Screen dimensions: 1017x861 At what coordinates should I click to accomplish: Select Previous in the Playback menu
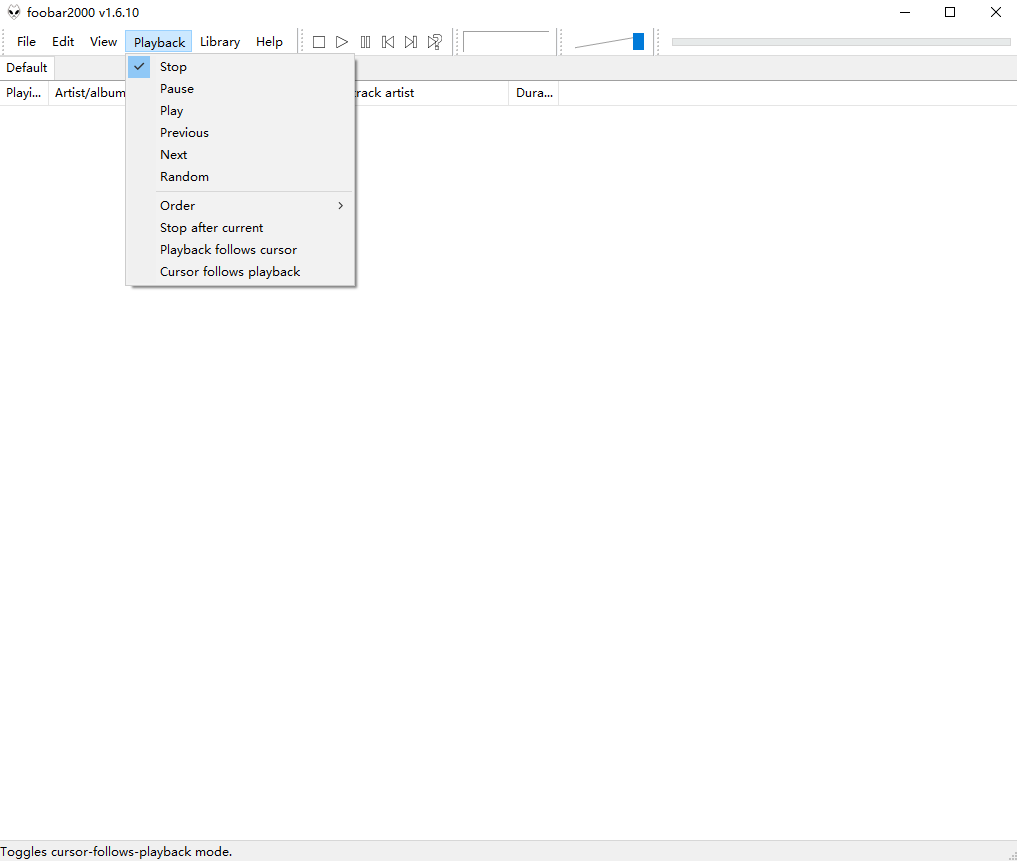tap(241, 133)
